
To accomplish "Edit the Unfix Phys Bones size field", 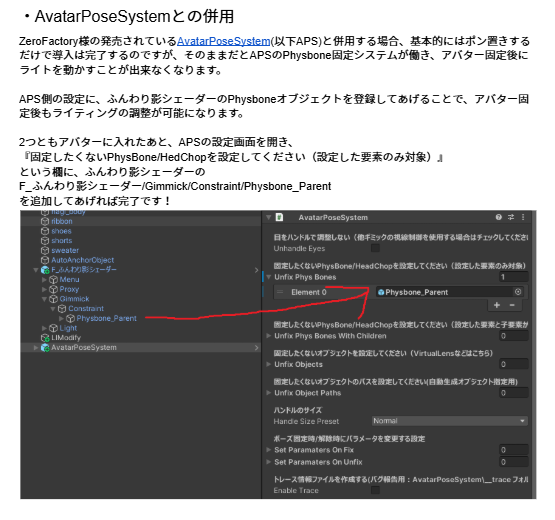I will 514,277.
